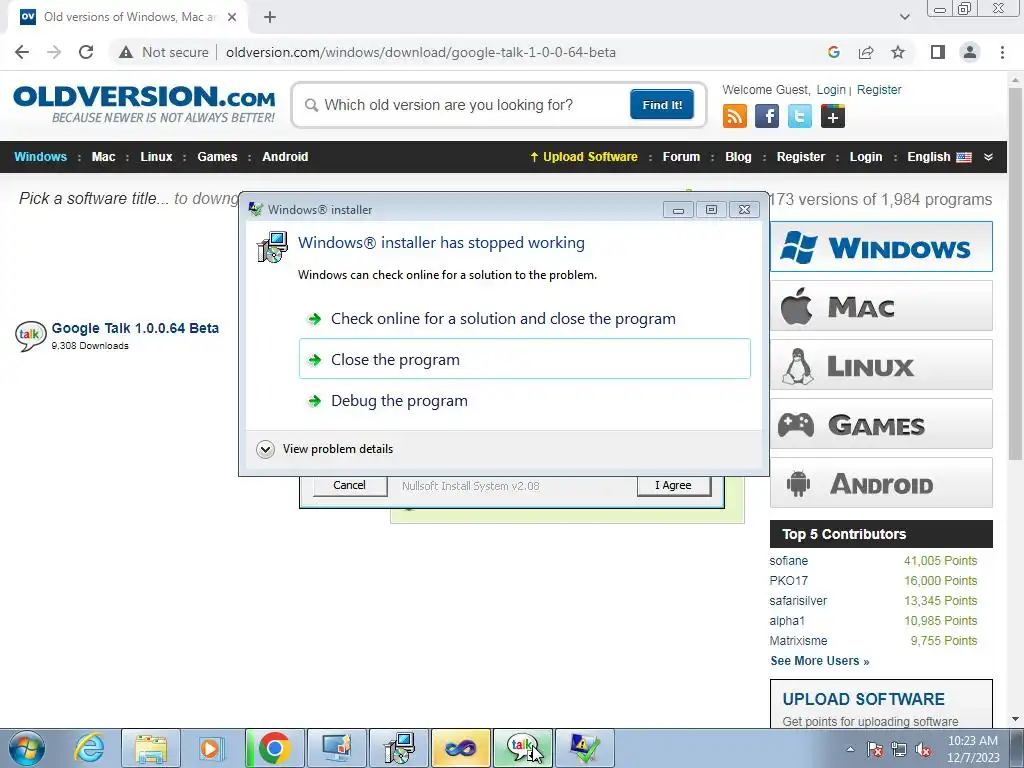Open Forum in the navigation bar
This screenshot has width=1024, height=768.
(681, 157)
